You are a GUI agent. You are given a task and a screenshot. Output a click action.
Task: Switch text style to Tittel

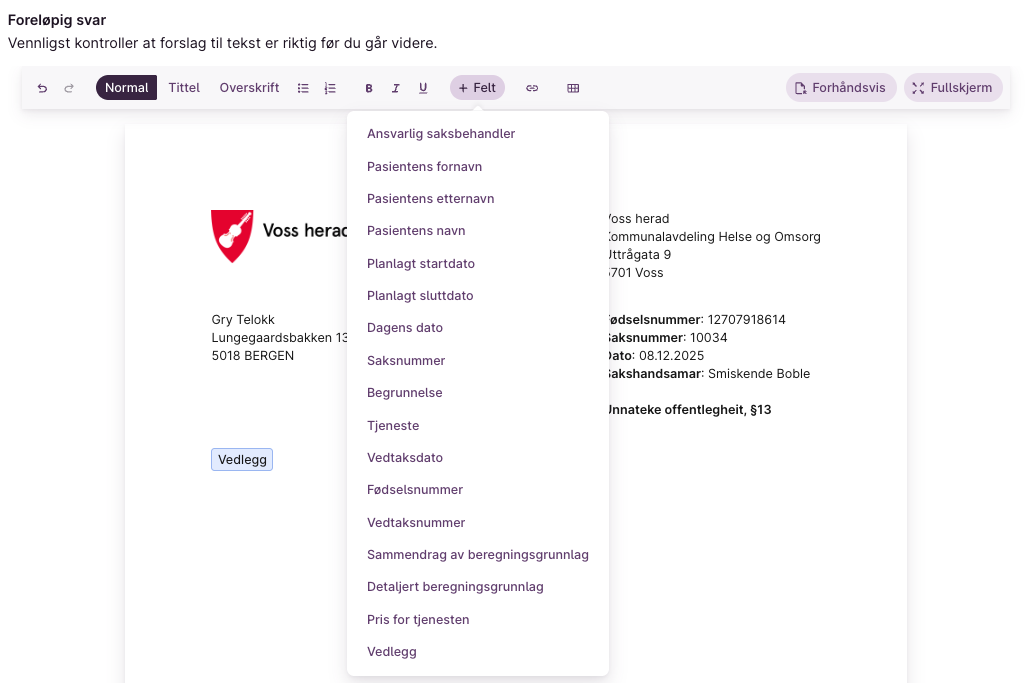pos(184,88)
